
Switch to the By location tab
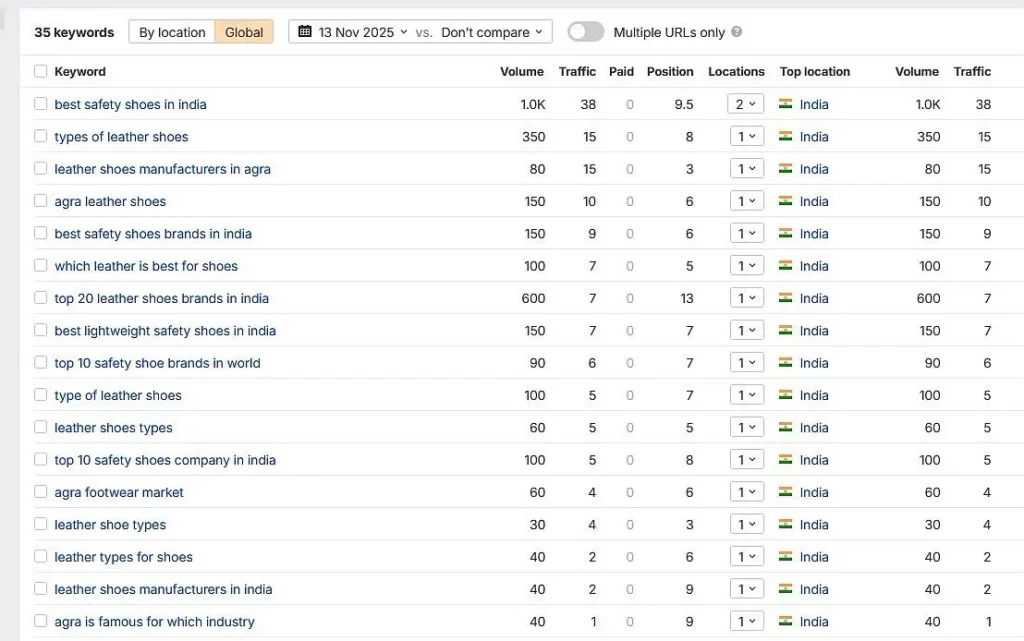[171, 31]
